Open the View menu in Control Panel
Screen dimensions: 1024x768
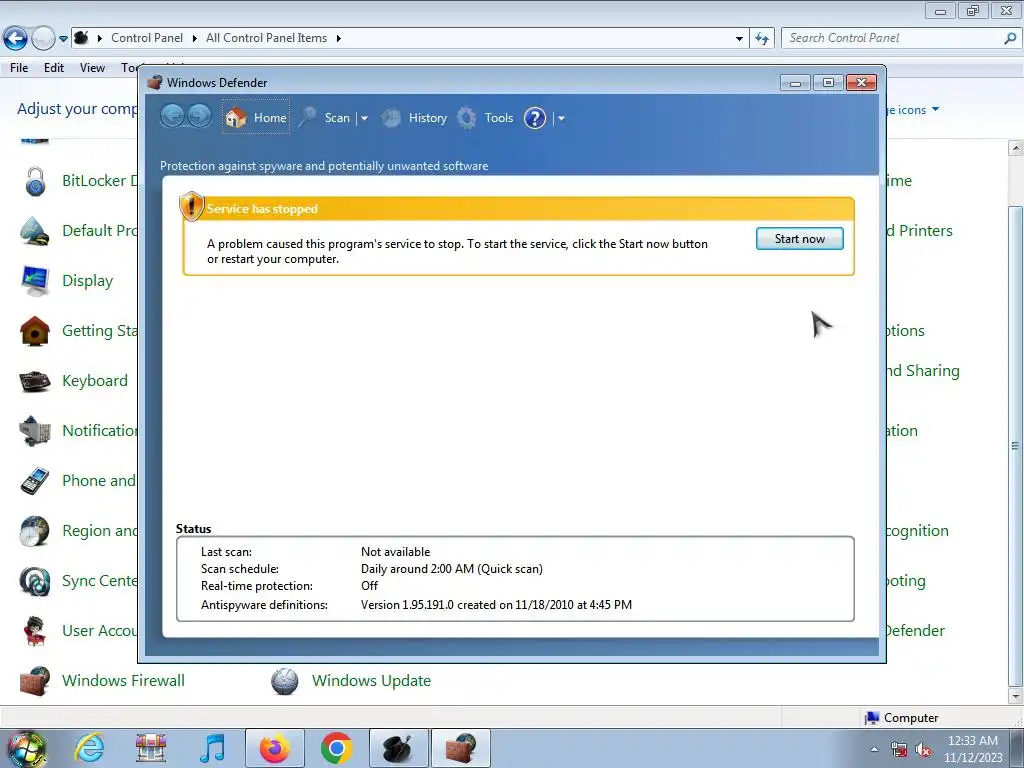(x=92, y=68)
